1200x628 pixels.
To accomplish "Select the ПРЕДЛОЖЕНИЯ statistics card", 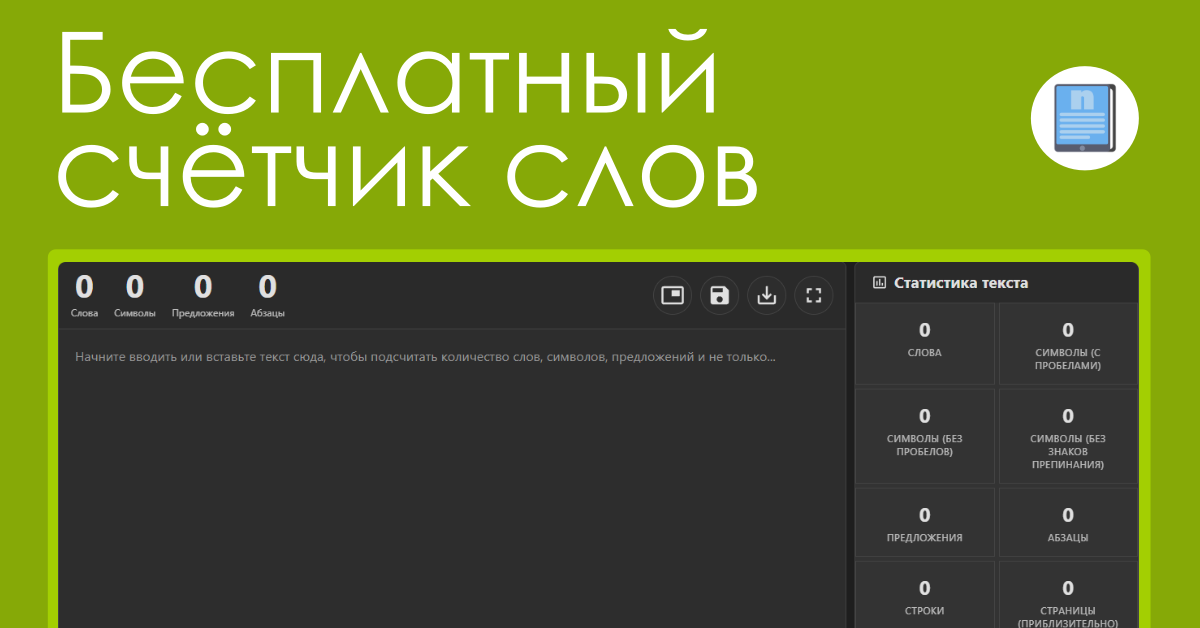I will coord(925,522).
